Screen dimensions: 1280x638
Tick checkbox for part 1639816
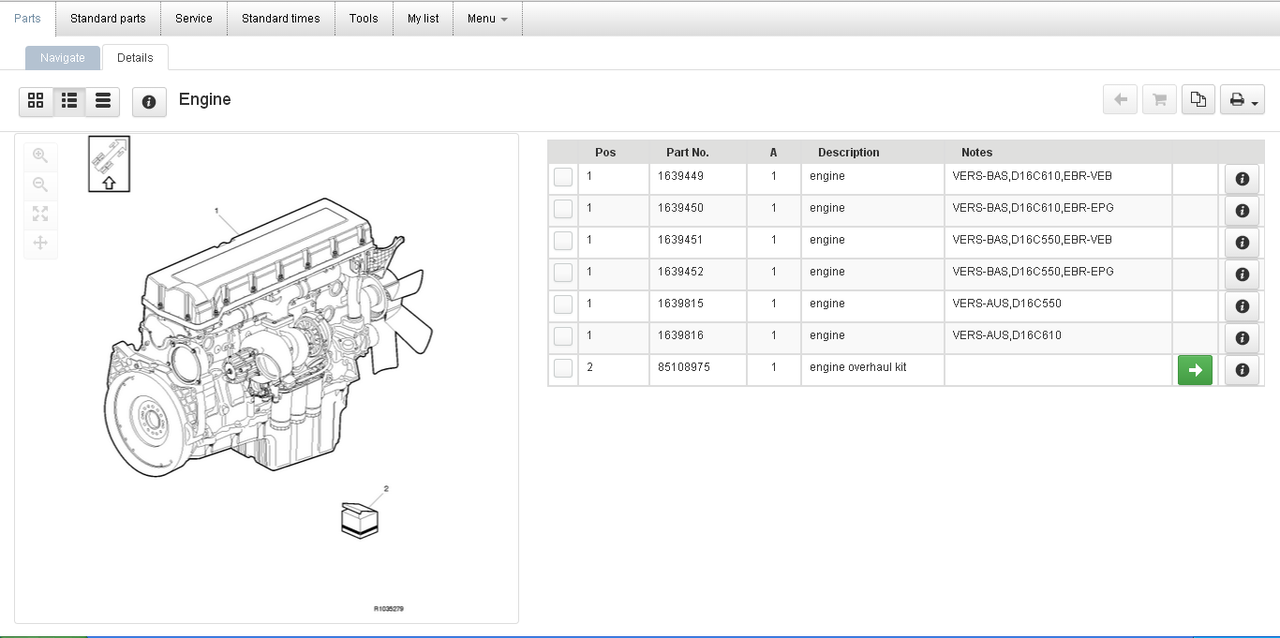tap(563, 337)
